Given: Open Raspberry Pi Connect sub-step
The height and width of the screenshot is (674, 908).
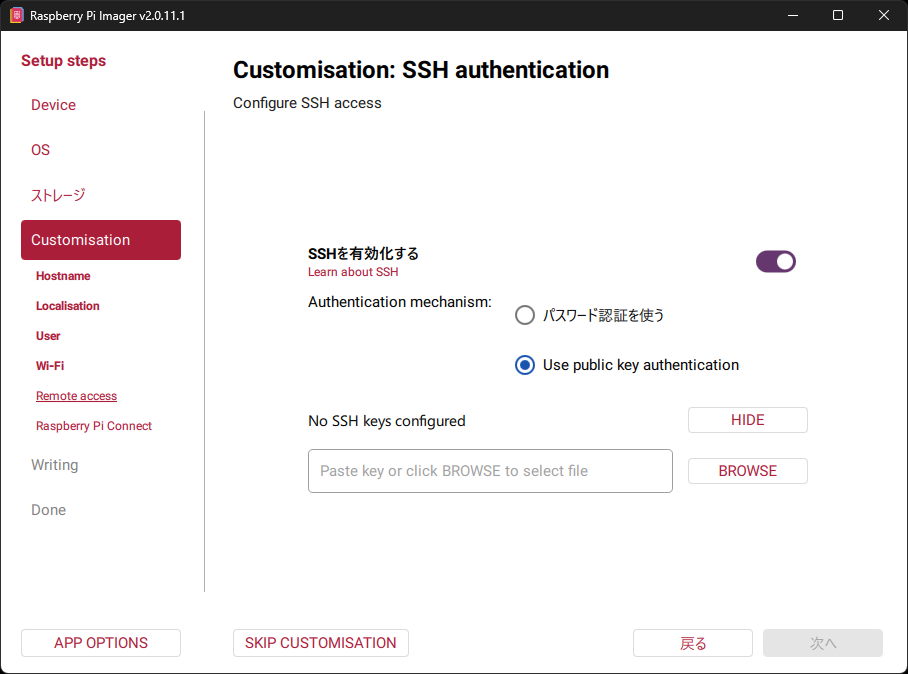Looking at the screenshot, I should pos(94,426).
